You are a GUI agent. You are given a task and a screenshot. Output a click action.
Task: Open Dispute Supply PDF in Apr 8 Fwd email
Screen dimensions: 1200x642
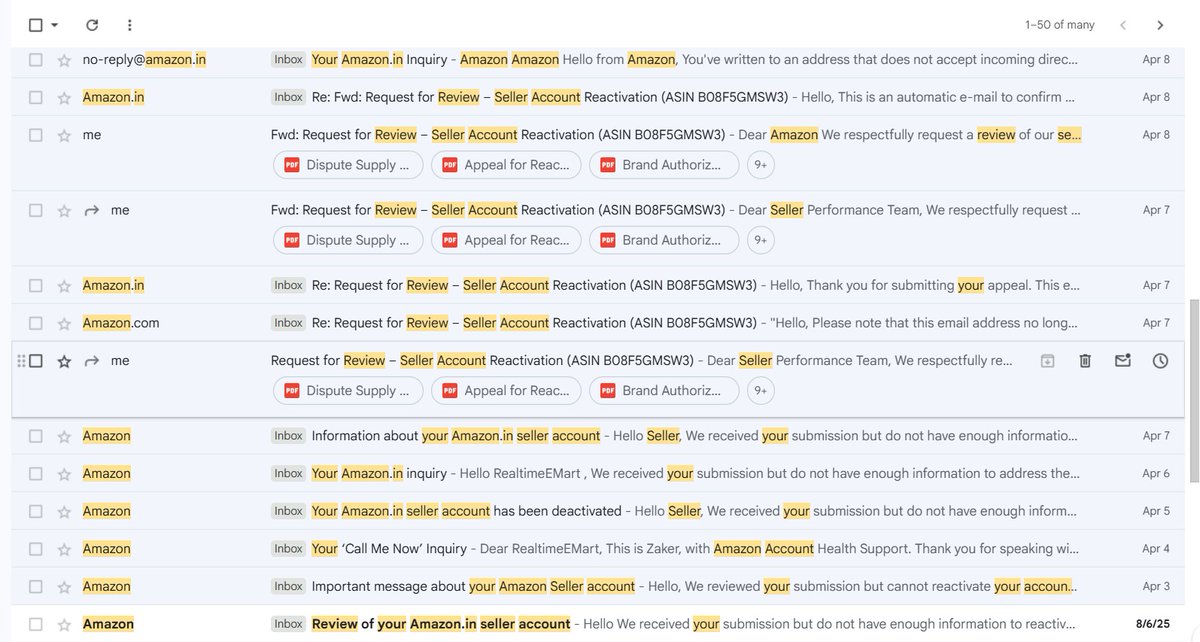[x=347, y=165]
